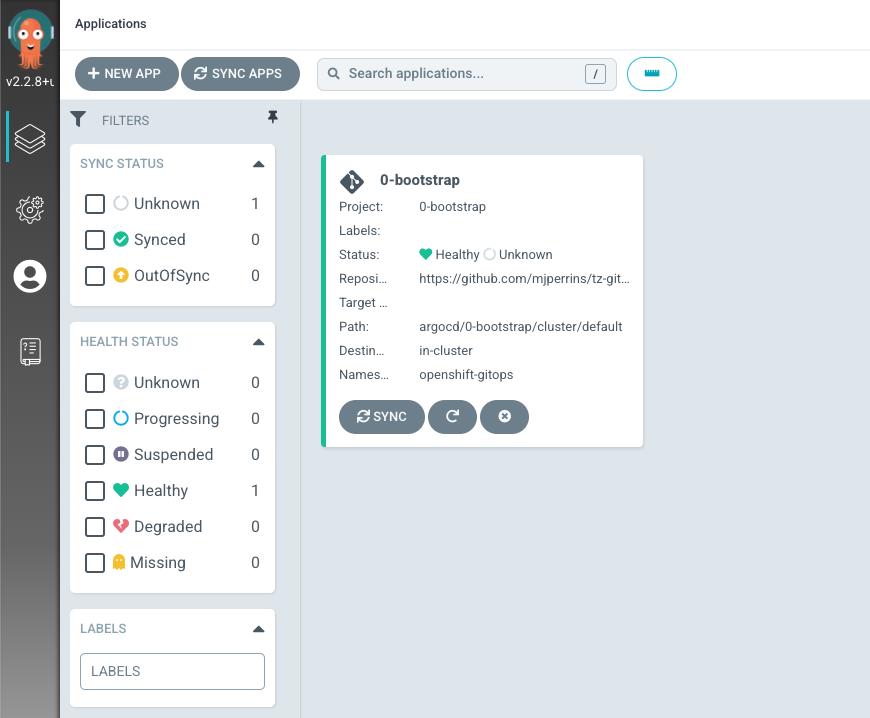The image size is (870, 718).
Task: Click the Sync Apps button
Action: coord(240,74)
